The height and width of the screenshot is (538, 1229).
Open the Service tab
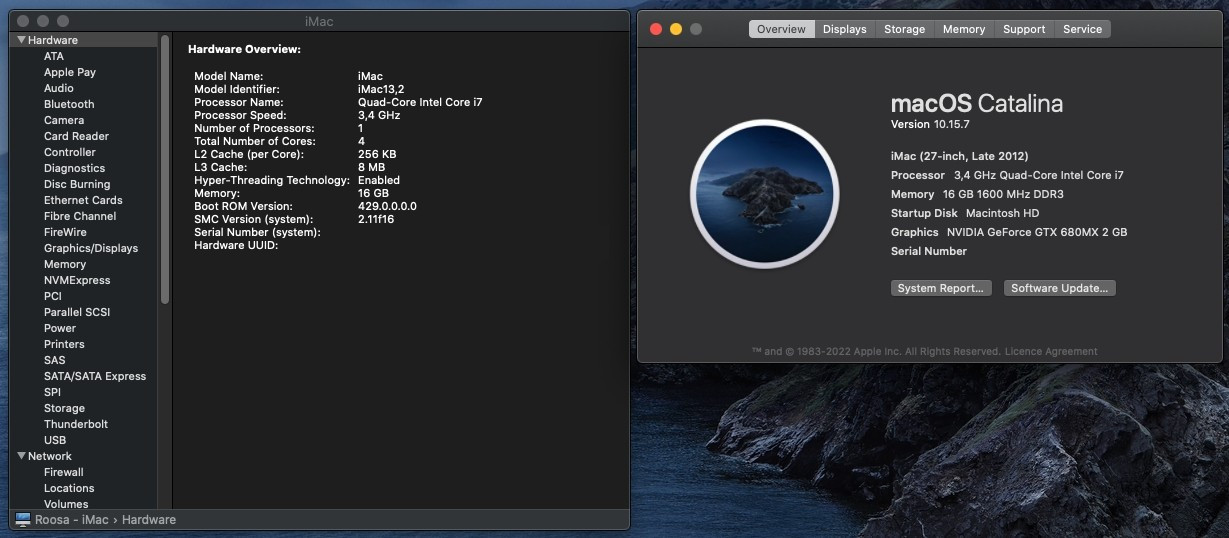point(1082,29)
